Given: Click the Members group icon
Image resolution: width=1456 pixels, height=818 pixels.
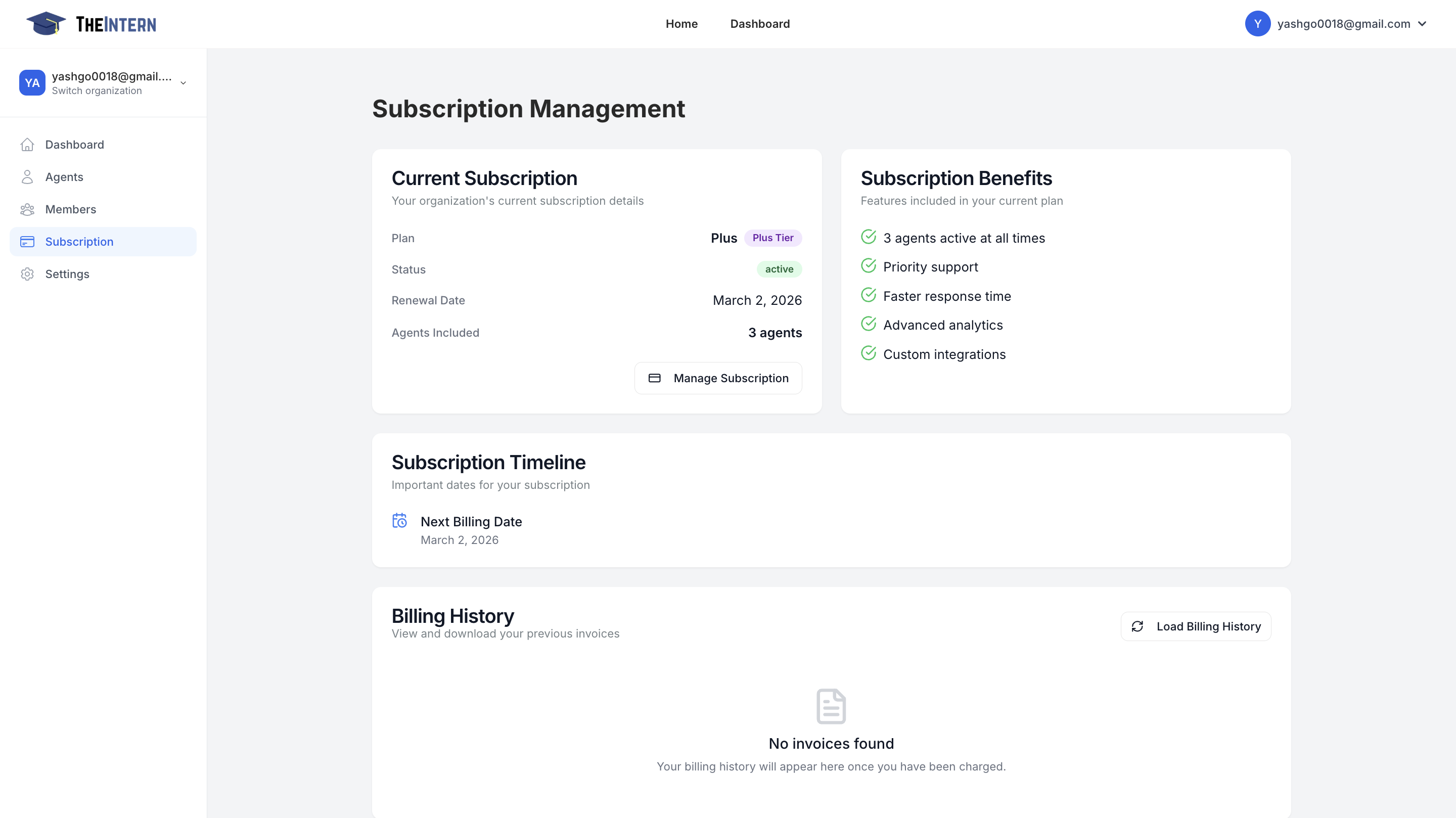Looking at the screenshot, I should pyautogui.click(x=28, y=209).
